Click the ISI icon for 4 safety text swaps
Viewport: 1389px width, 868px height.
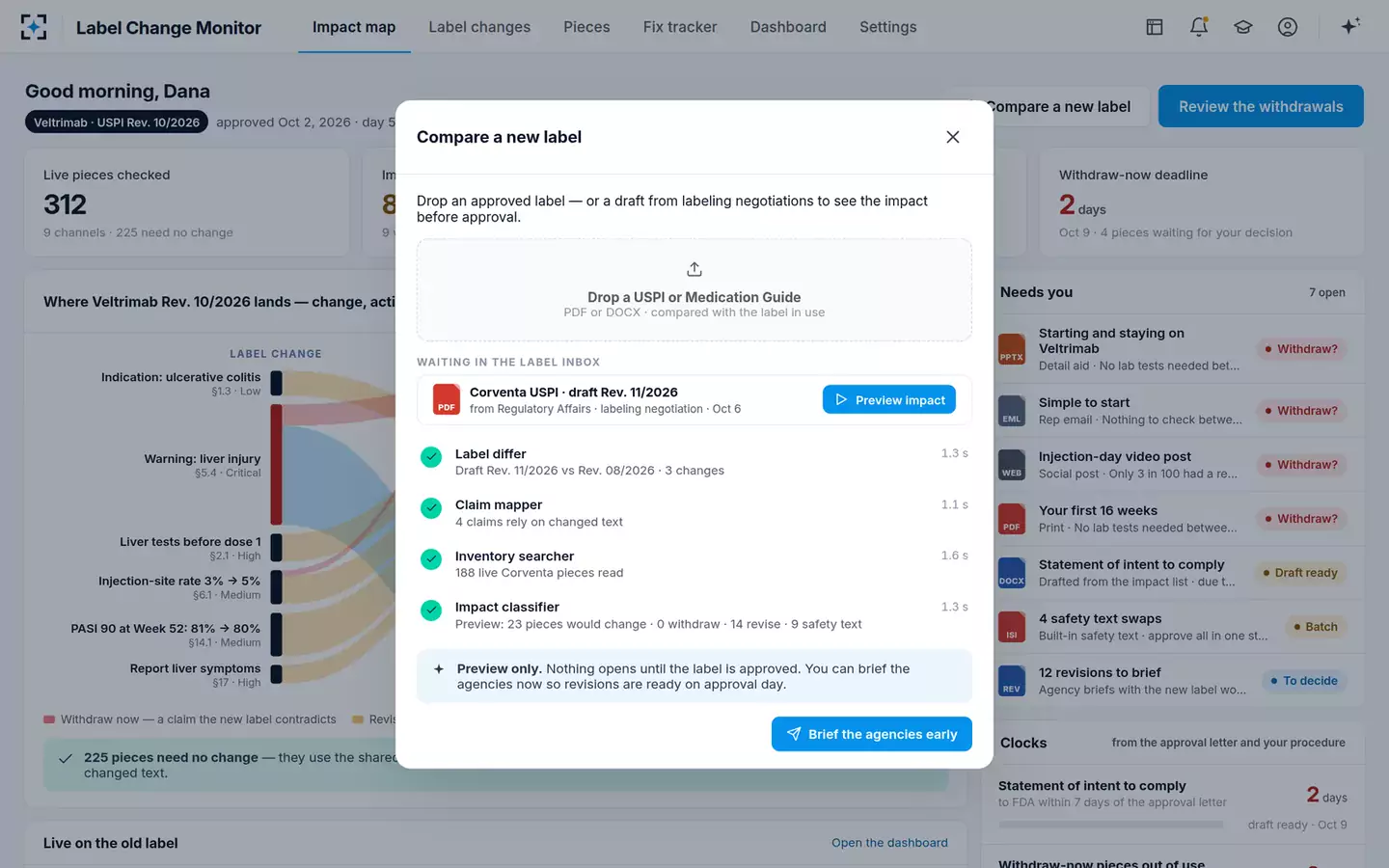[x=1012, y=627]
